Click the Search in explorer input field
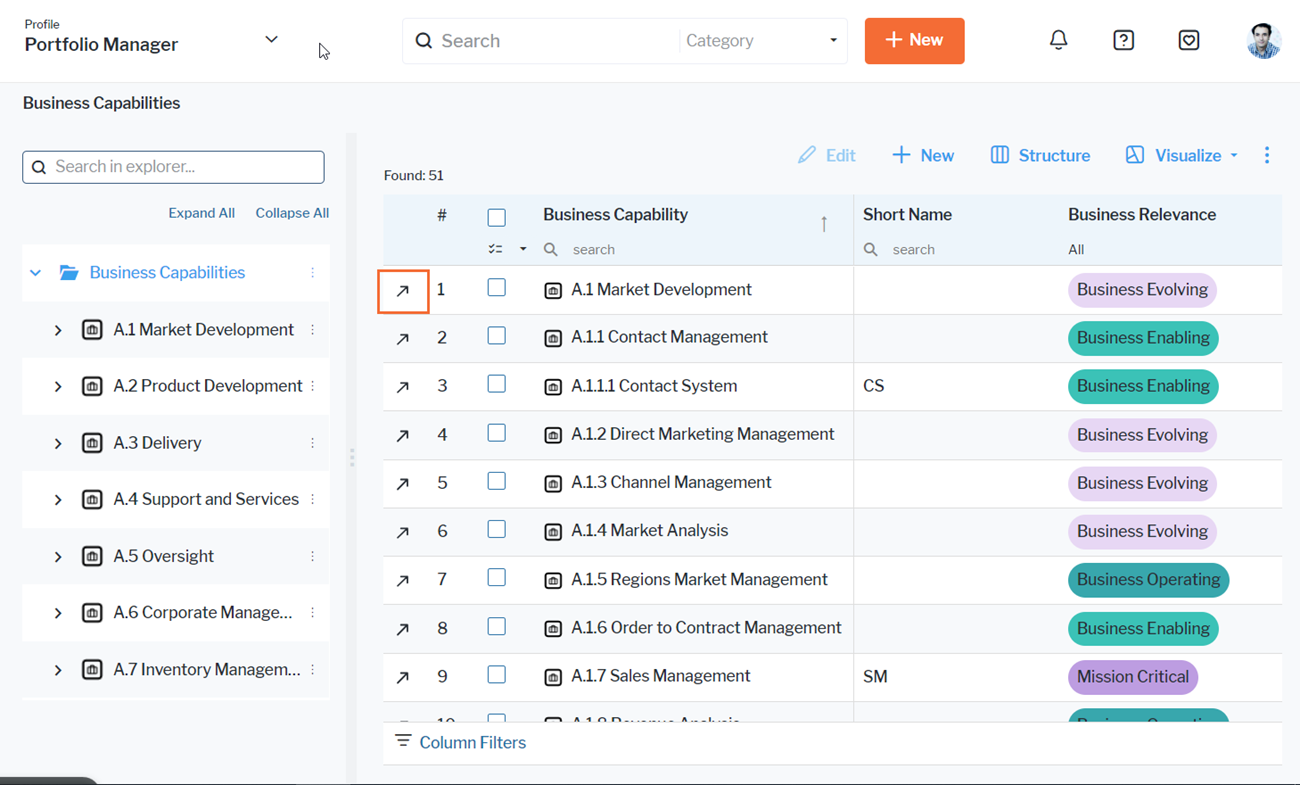The height and width of the screenshot is (785, 1300). click(174, 167)
